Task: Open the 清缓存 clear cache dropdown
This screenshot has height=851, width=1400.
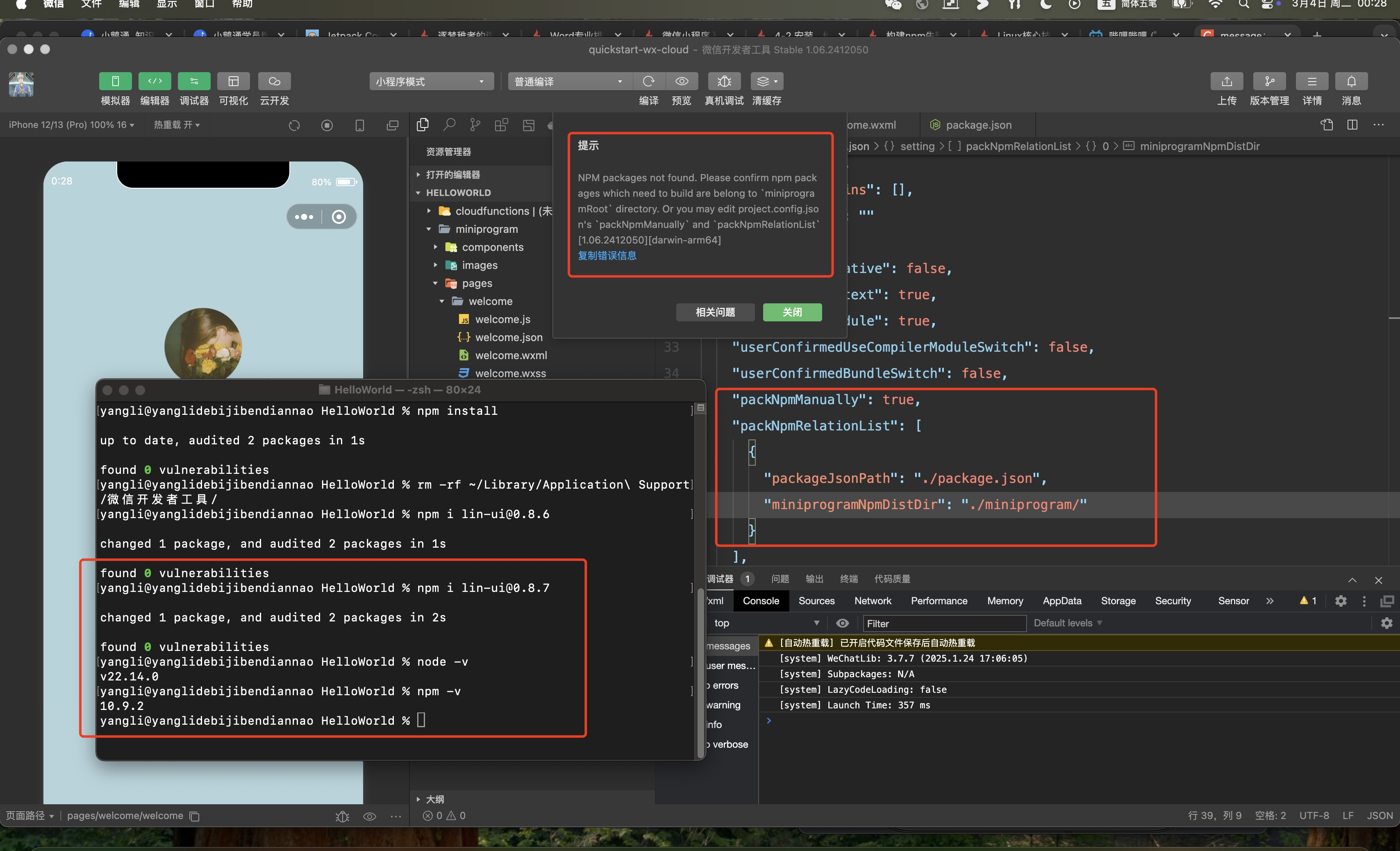Action: (x=767, y=81)
